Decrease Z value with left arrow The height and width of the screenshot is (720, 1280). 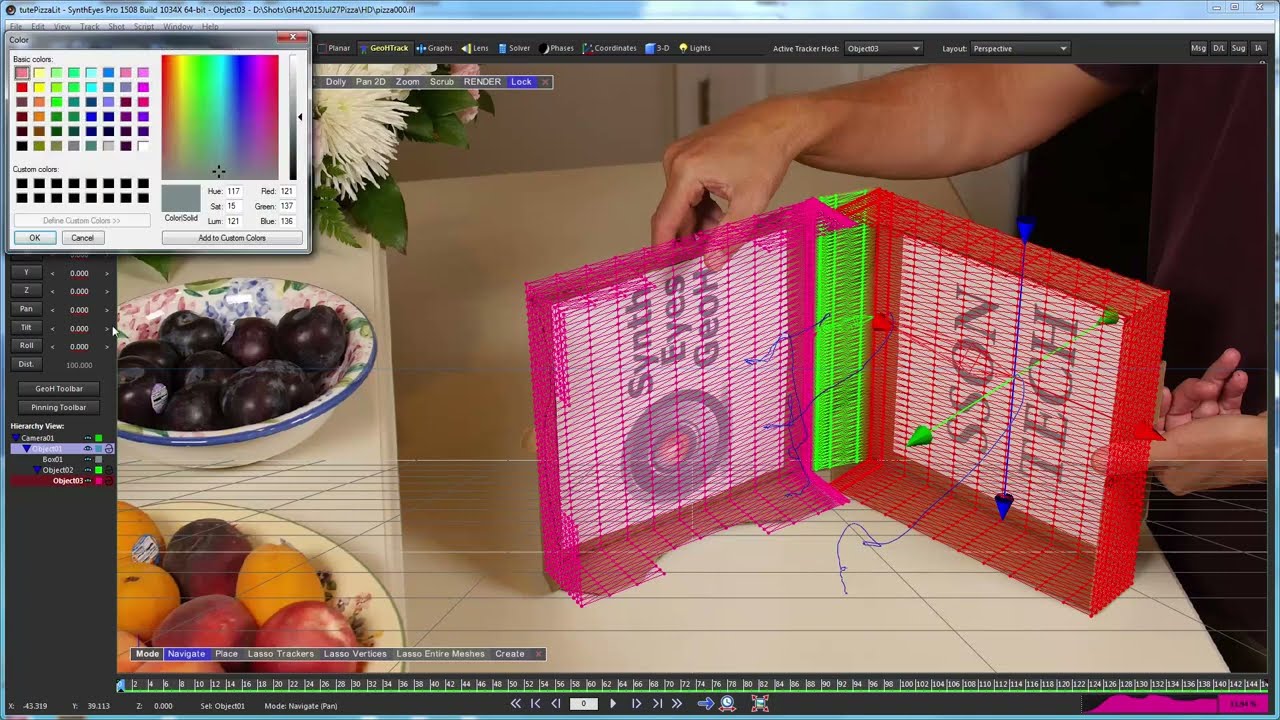coord(52,291)
